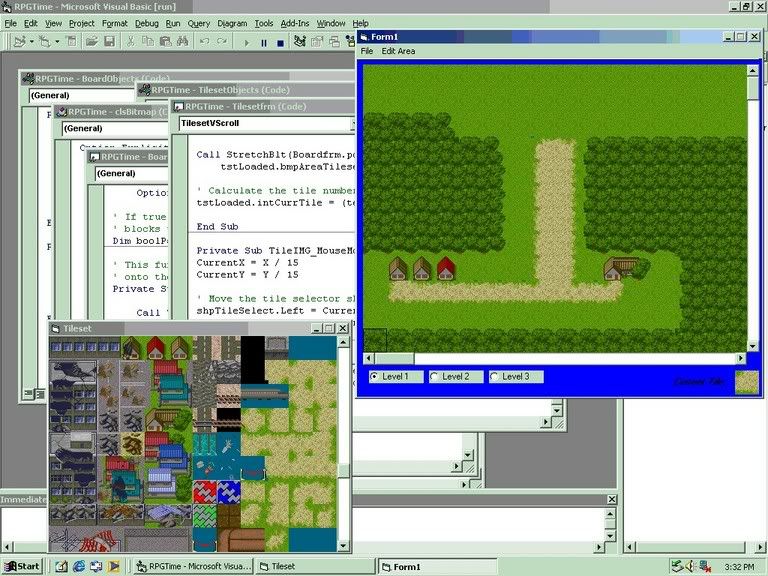Click the Open Project folder icon
Screen dimensions: 768x576
[92, 42]
